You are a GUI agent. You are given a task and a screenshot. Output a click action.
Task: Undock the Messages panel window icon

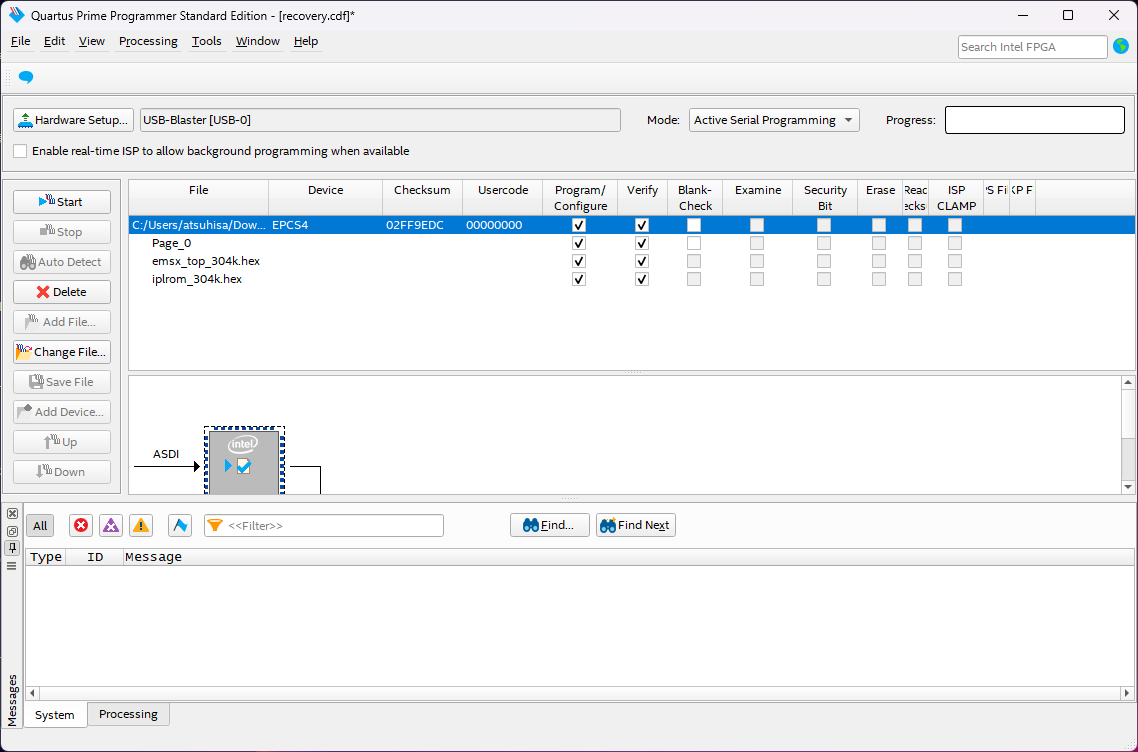[12, 531]
